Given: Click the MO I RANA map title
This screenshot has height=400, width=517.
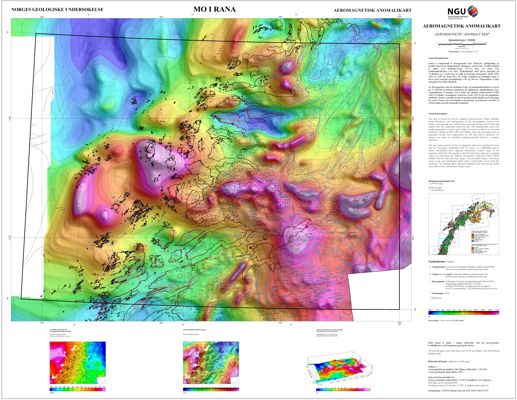Looking at the screenshot, I should 214,9.
